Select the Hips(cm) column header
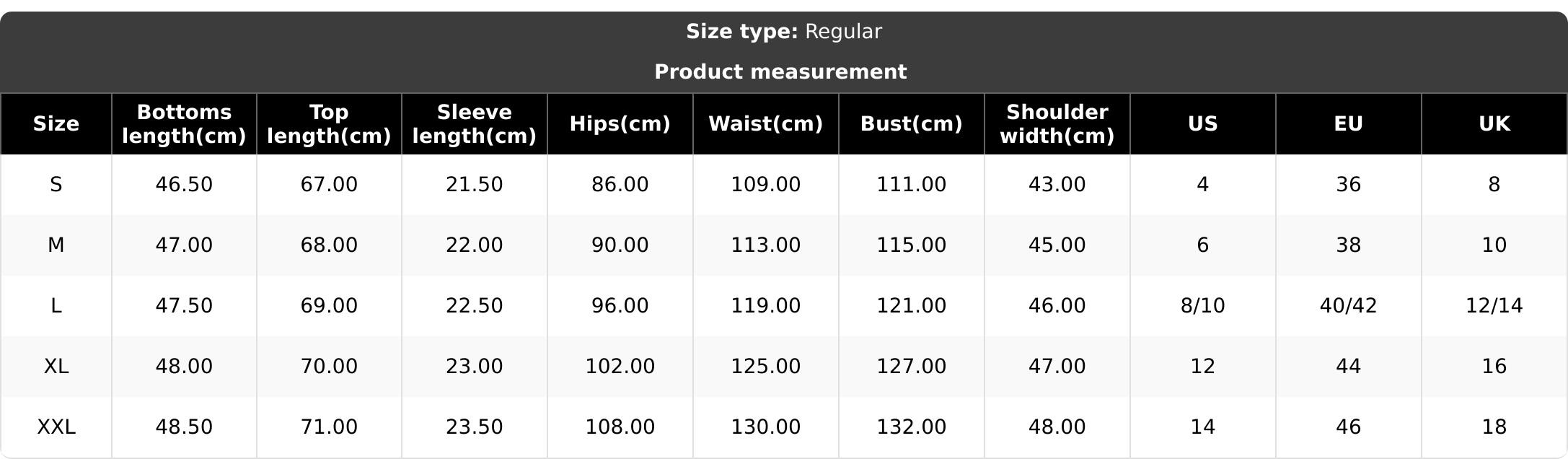Viewport: 1568px width, 459px height. pyautogui.click(x=620, y=124)
